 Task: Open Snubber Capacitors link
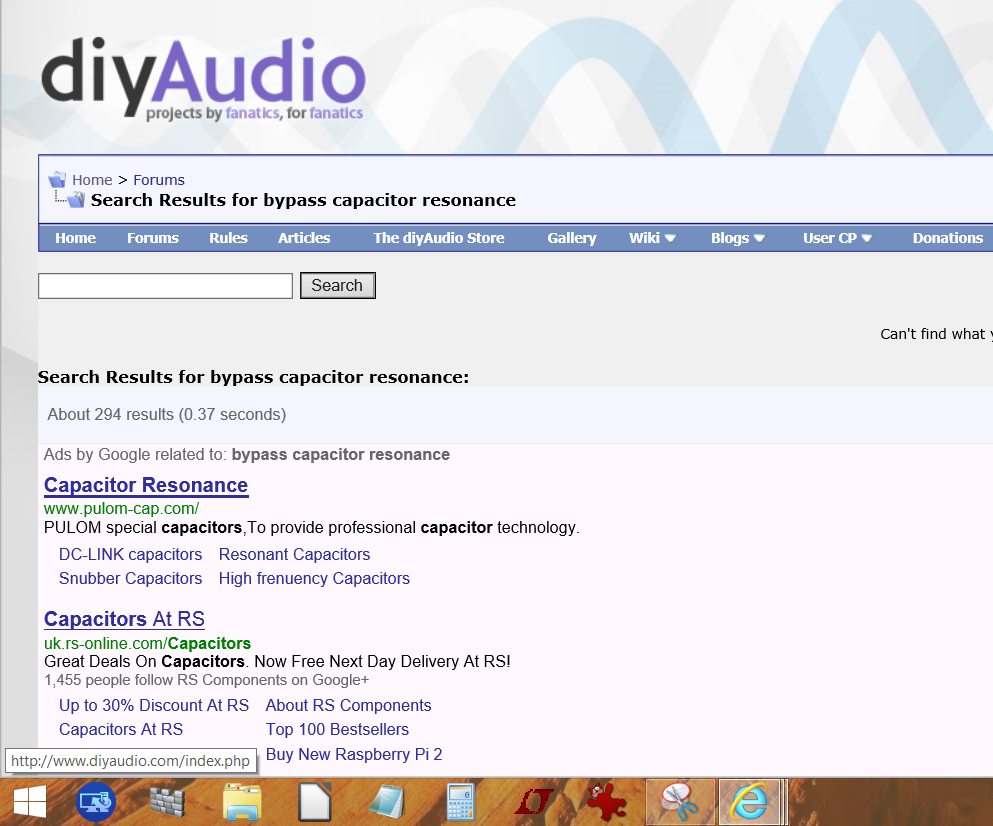point(130,578)
